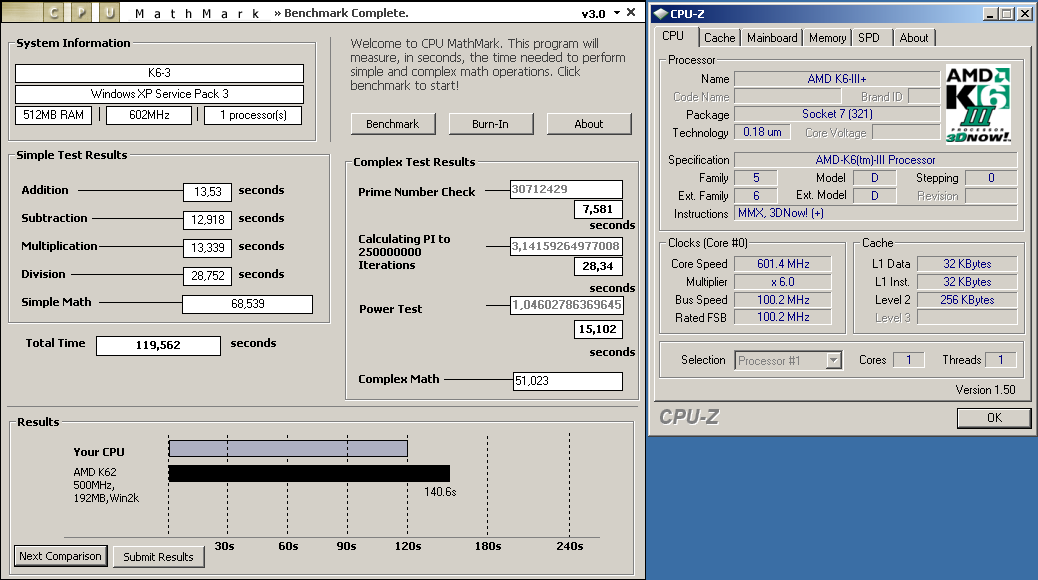Minimize the CPU-Z window
Viewport: 1038px width, 580px height.
[989, 14]
